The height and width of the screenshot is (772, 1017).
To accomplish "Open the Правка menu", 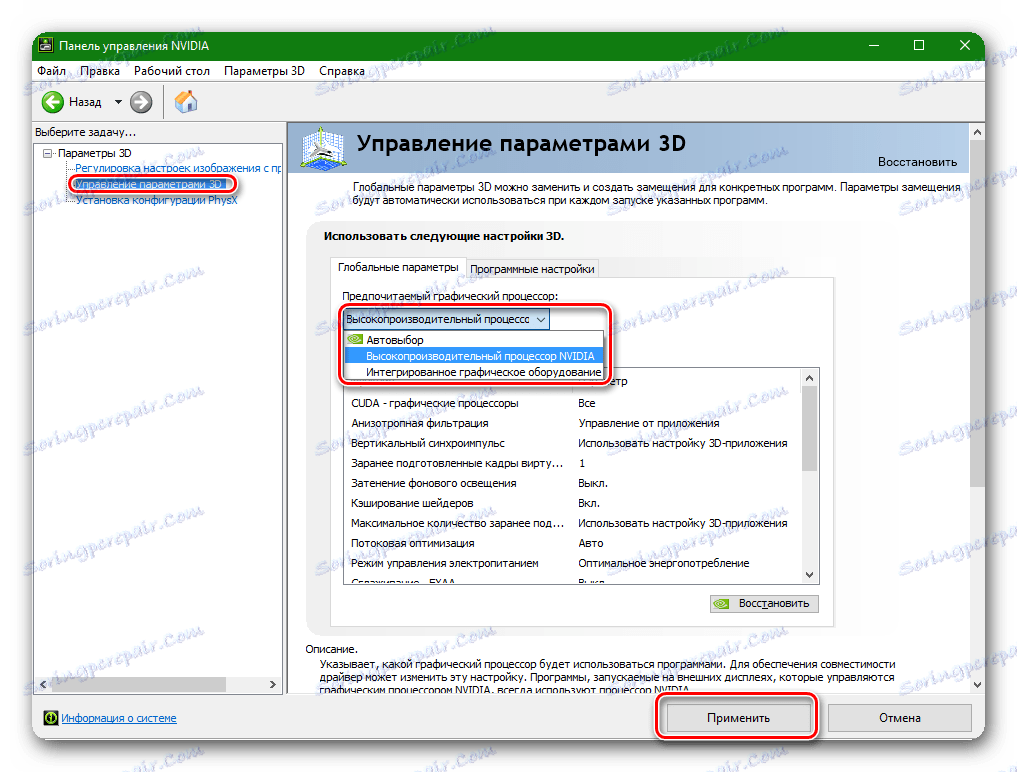I will [x=100, y=71].
